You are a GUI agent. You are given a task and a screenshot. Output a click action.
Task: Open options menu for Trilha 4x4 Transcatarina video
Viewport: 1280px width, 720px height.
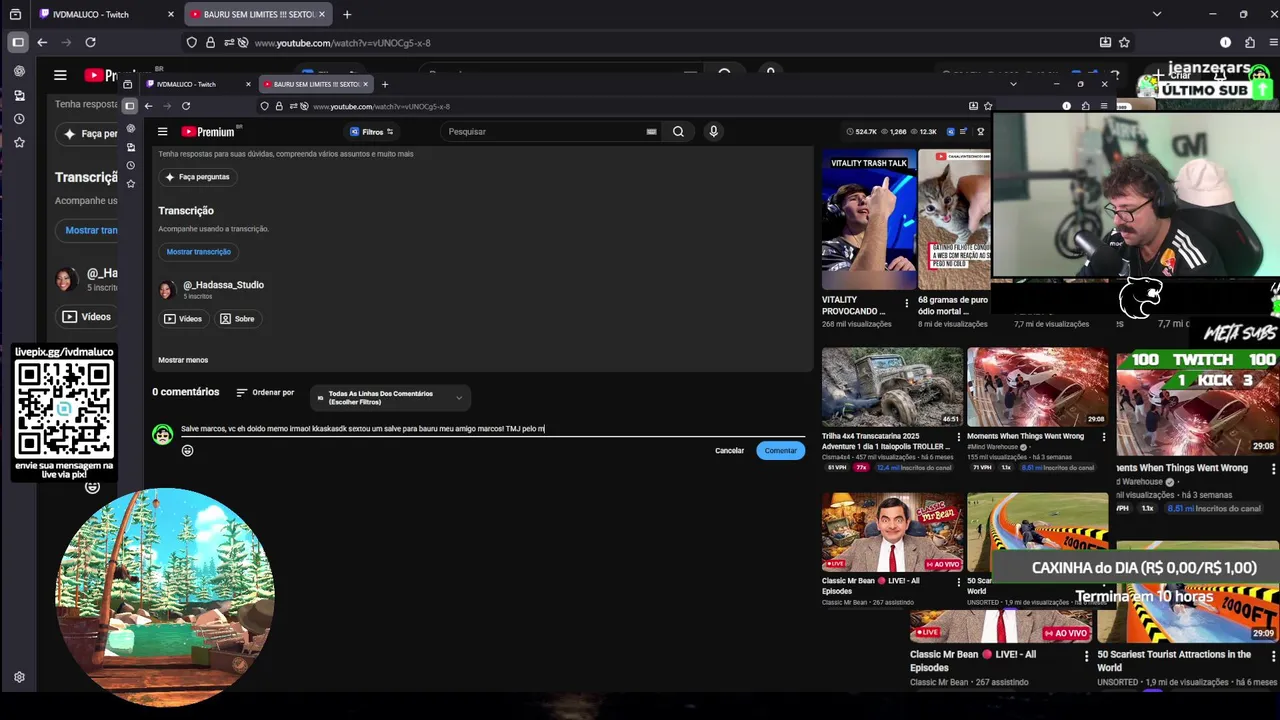click(x=958, y=438)
